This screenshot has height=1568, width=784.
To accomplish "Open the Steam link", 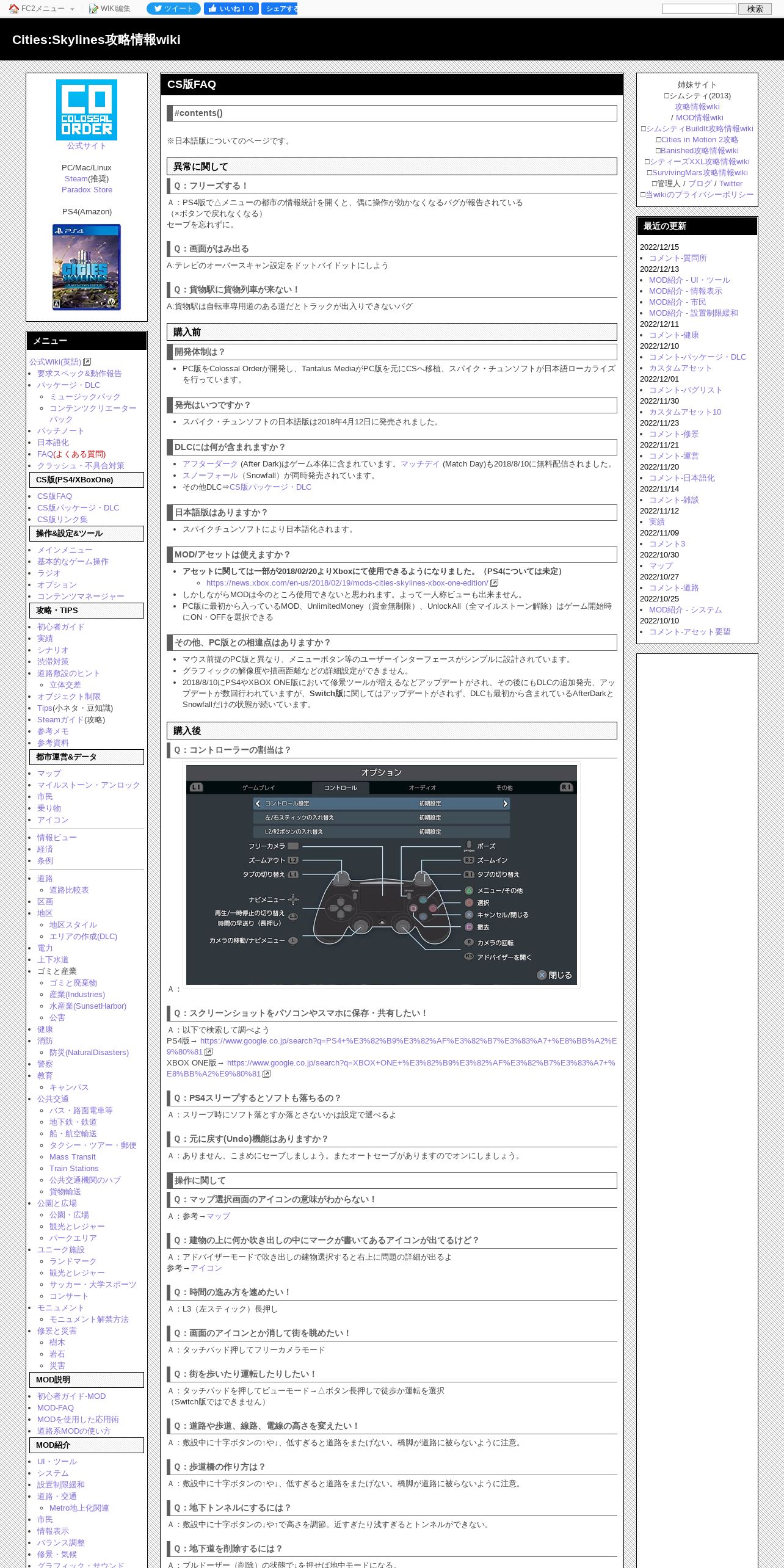I will coord(76,178).
